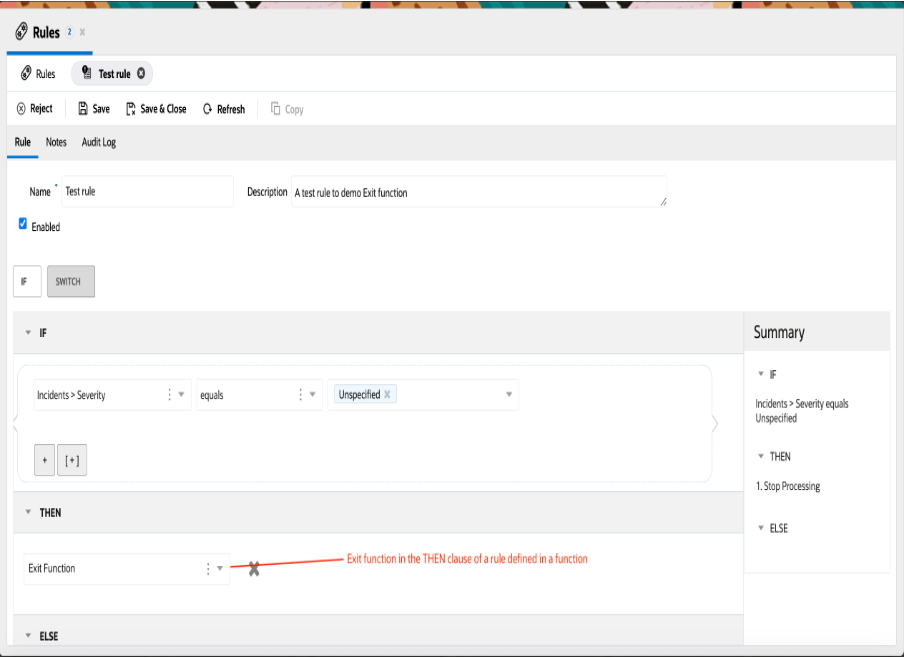Image resolution: width=904 pixels, height=658 pixels.
Task: Close the Rules module tab
Action: pos(82,32)
